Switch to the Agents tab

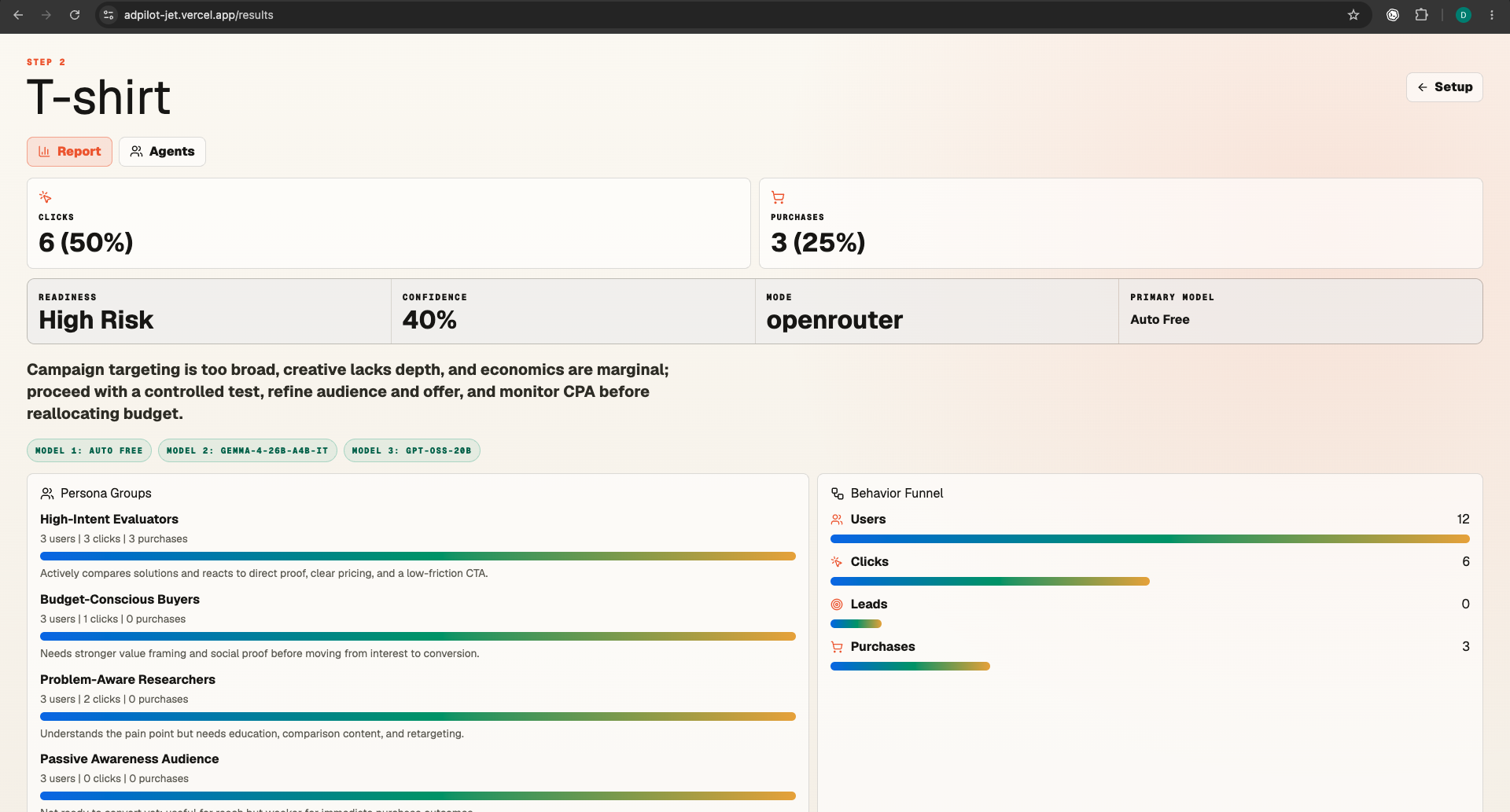click(162, 152)
